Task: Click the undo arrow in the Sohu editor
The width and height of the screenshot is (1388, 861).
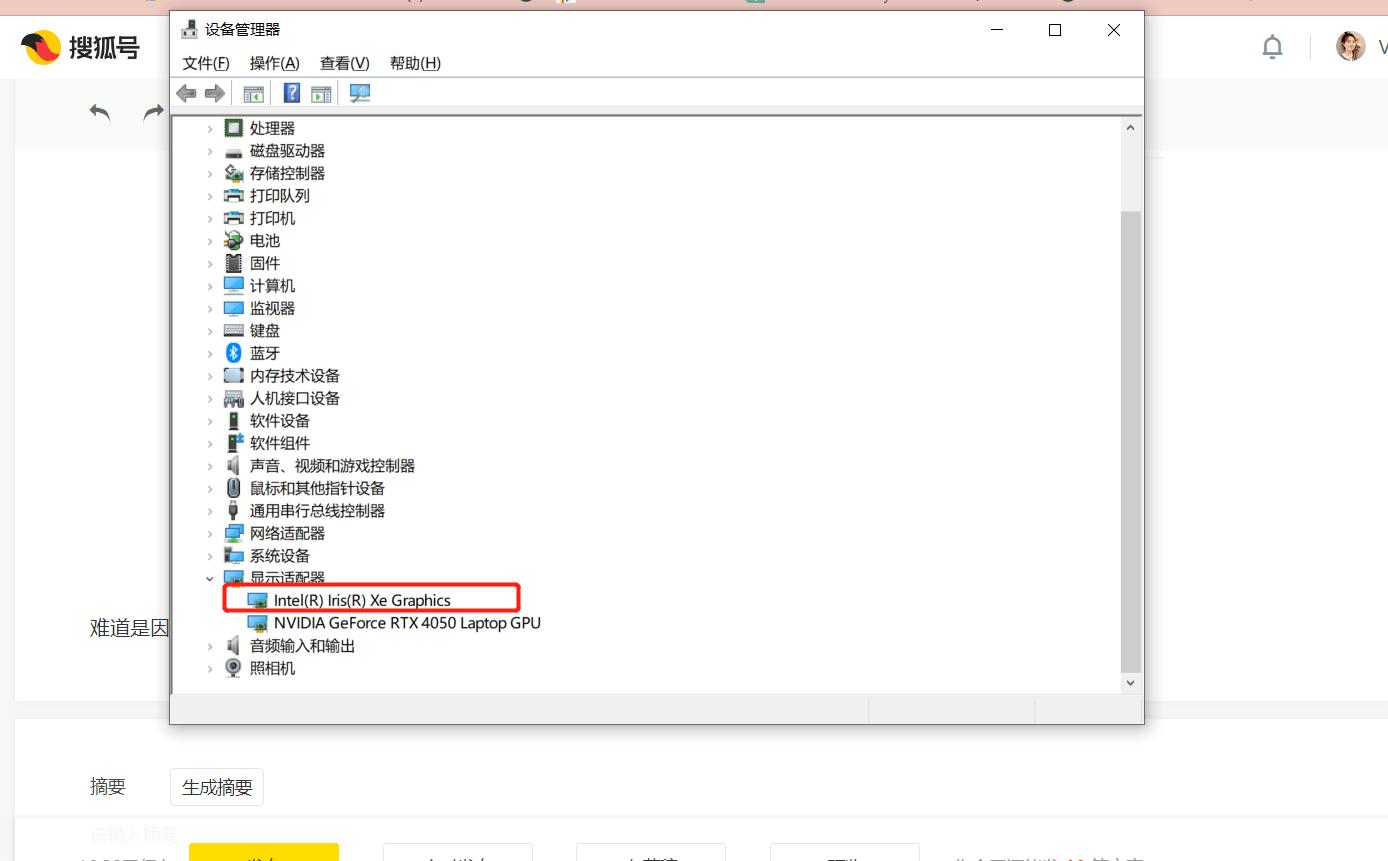Action: (x=100, y=112)
